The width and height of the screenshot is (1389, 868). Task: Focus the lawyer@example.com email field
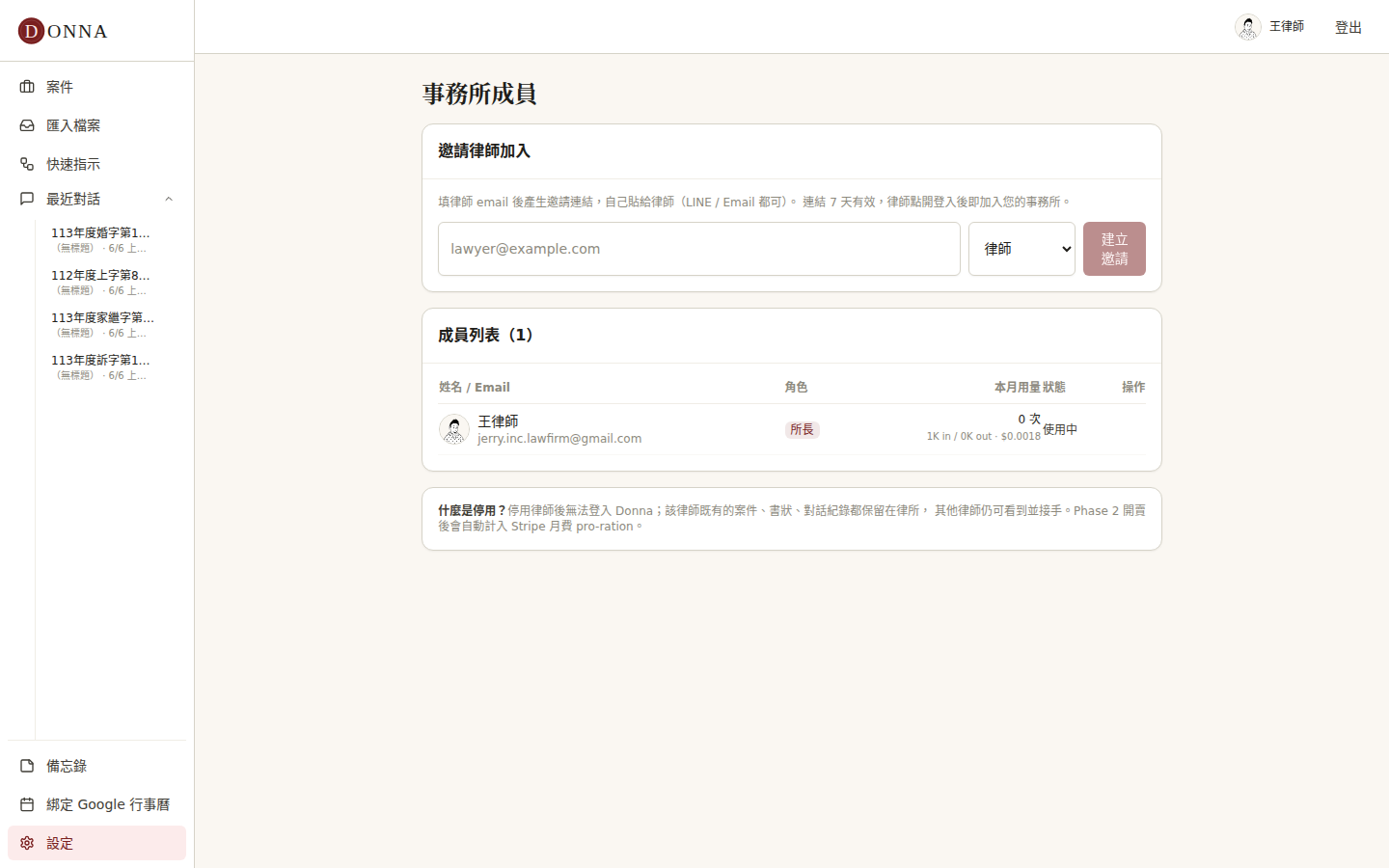tap(699, 249)
